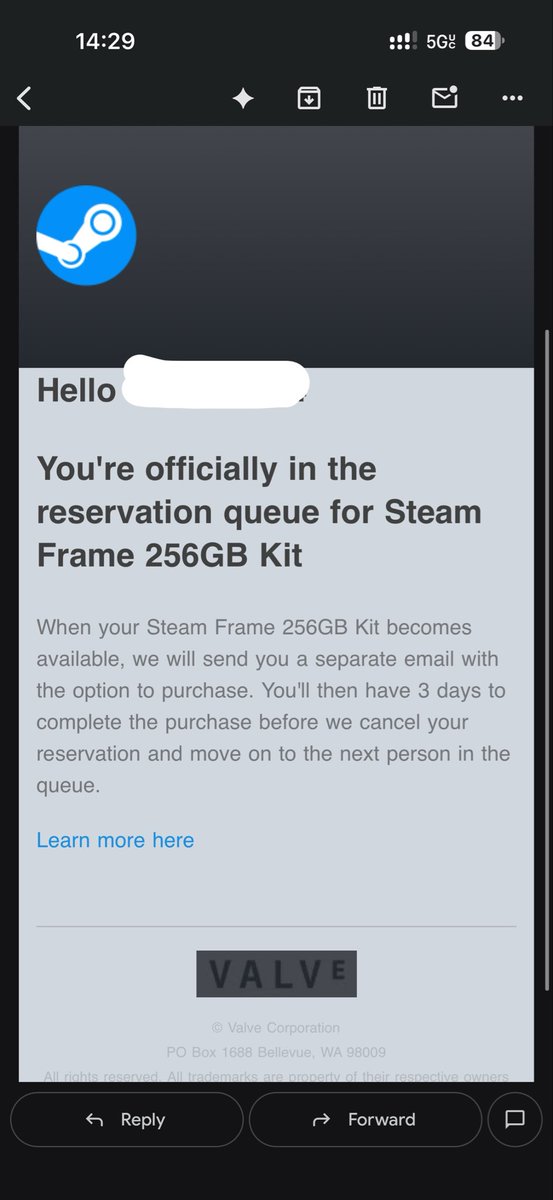Archive this email with the archive icon
Screen dimensions: 553x1200
coord(309,98)
